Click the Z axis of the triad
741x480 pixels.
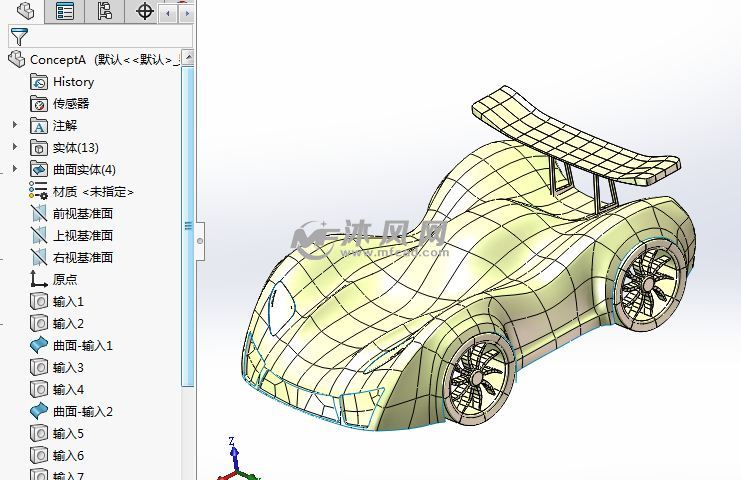233,453
